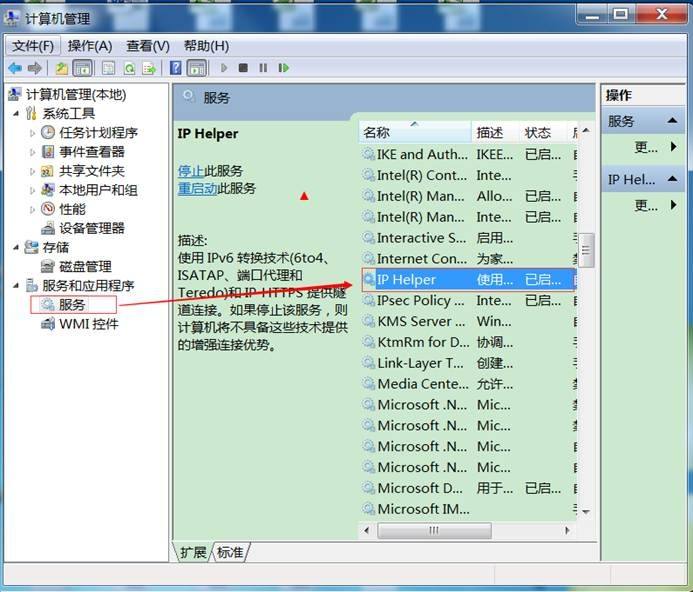
Task: Select the IPsec Policy service row
Action: tap(415, 301)
